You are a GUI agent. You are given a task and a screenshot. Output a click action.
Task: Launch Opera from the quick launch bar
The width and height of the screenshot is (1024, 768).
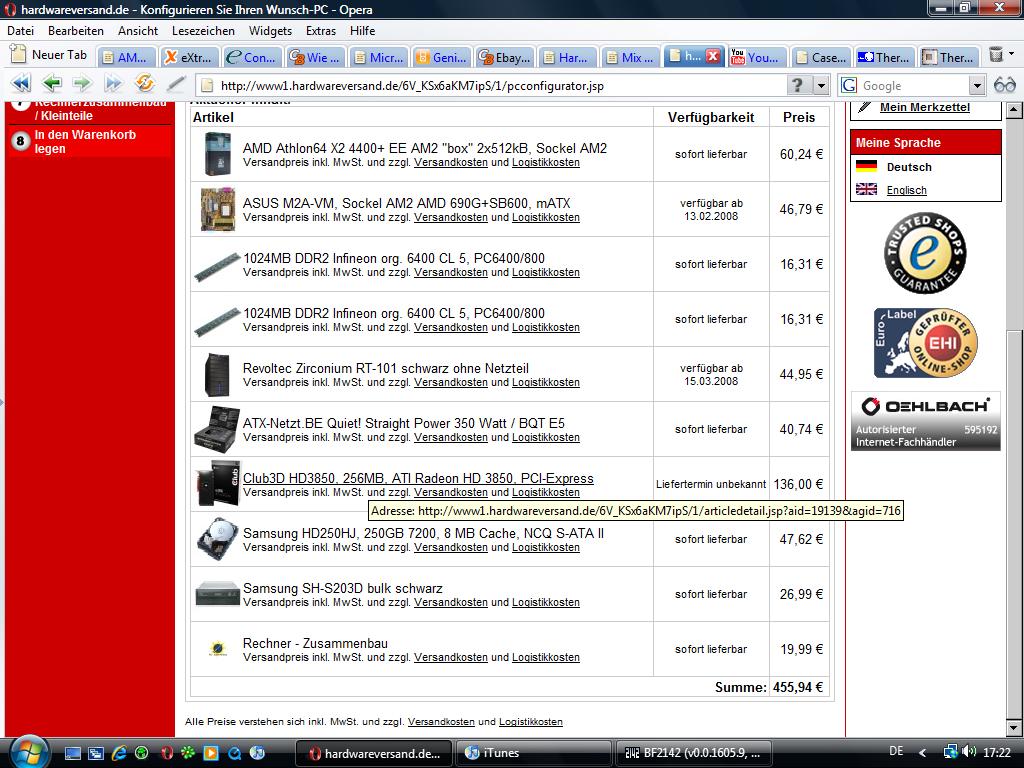pyautogui.click(x=167, y=753)
